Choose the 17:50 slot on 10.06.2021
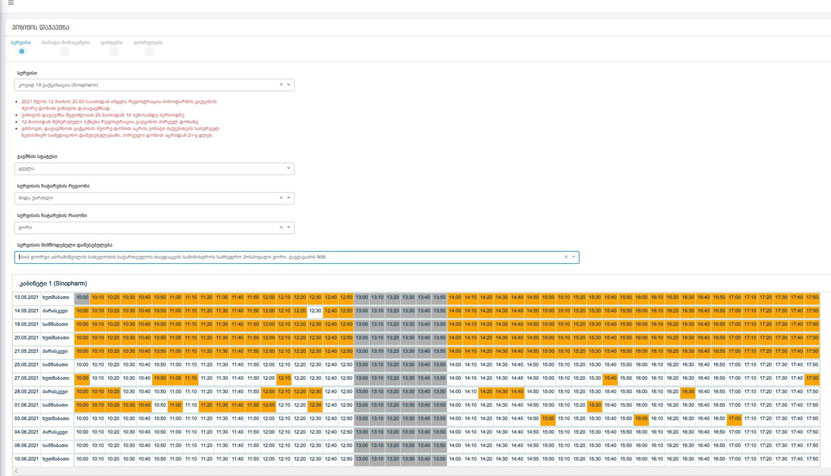The image size is (831, 476). 812,459
